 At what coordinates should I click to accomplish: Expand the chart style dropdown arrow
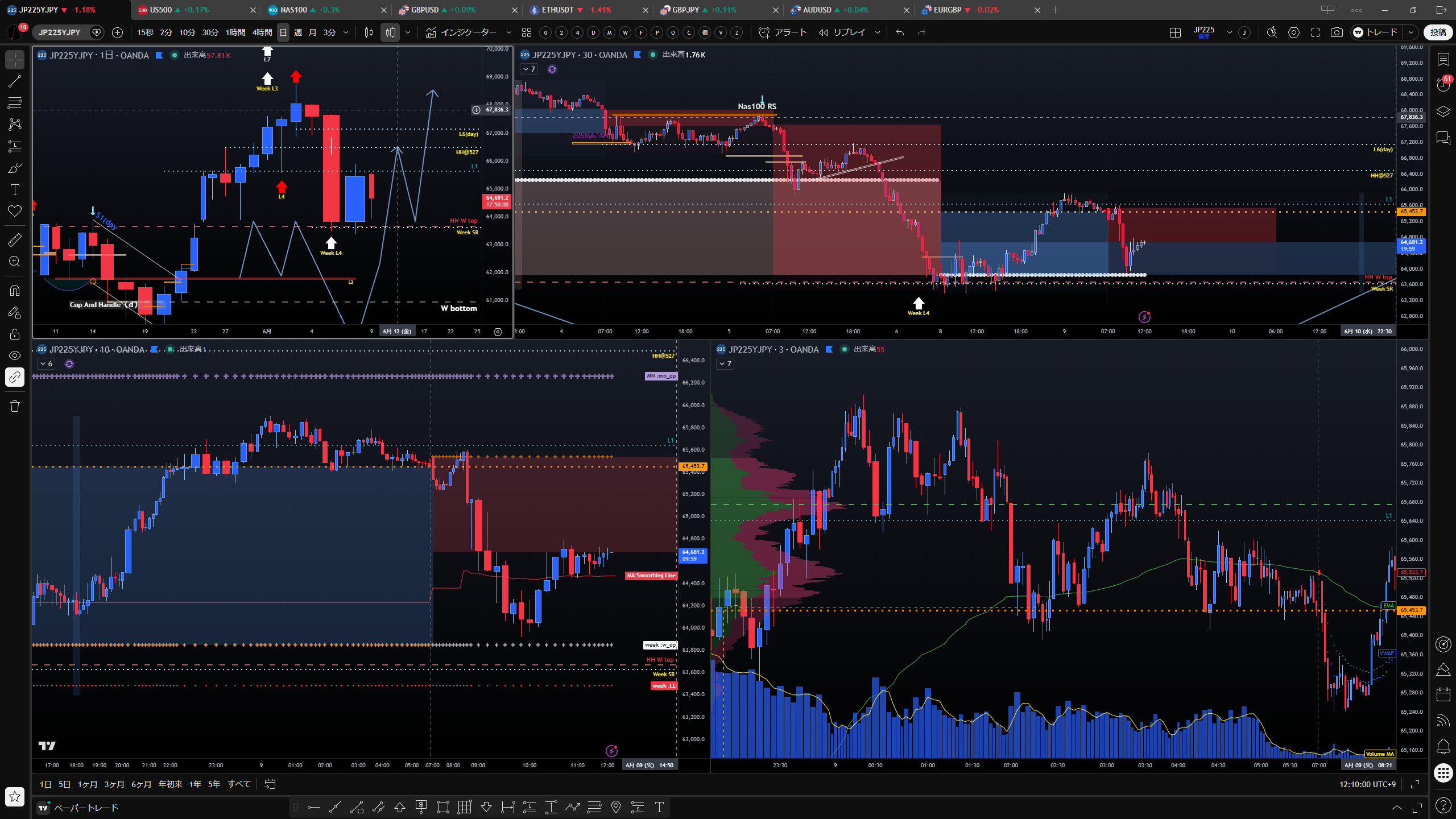408,32
